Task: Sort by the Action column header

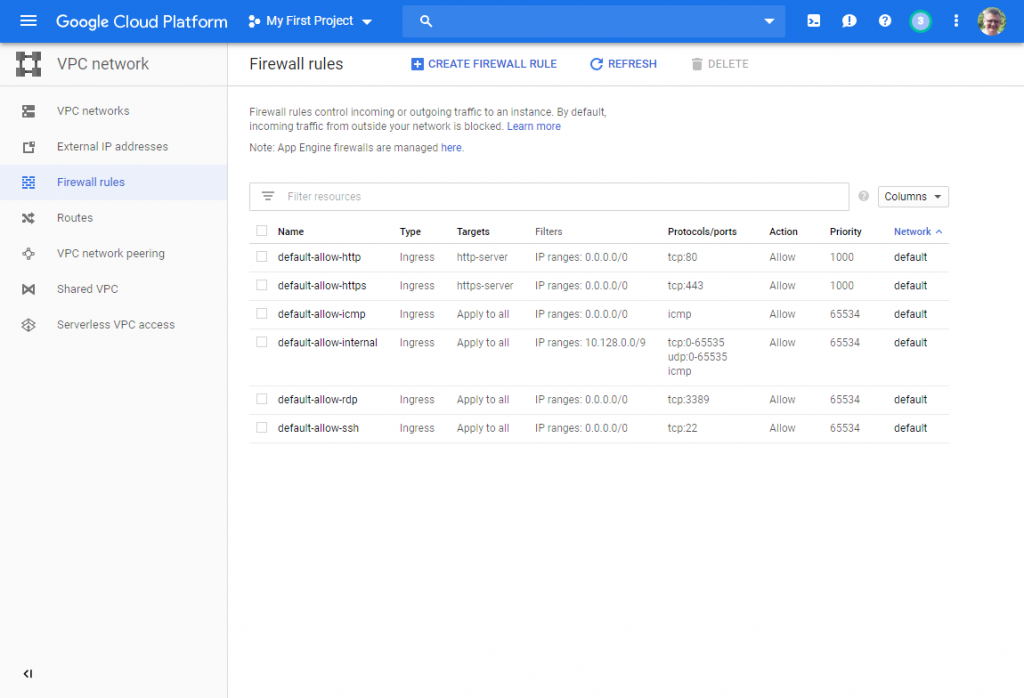Action: [x=783, y=232]
